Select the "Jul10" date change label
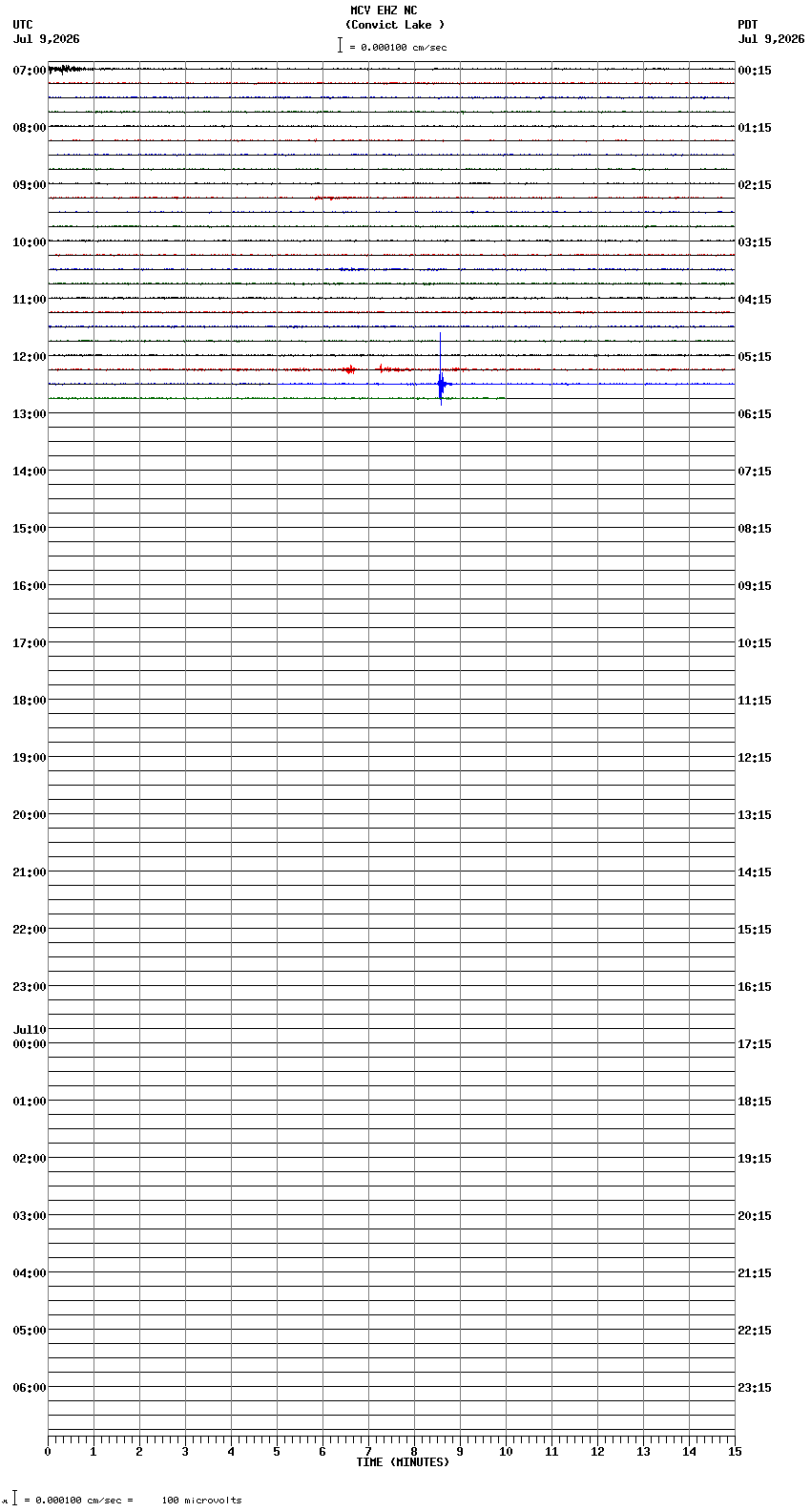The height and width of the screenshot is (1512, 811). tap(30, 1030)
